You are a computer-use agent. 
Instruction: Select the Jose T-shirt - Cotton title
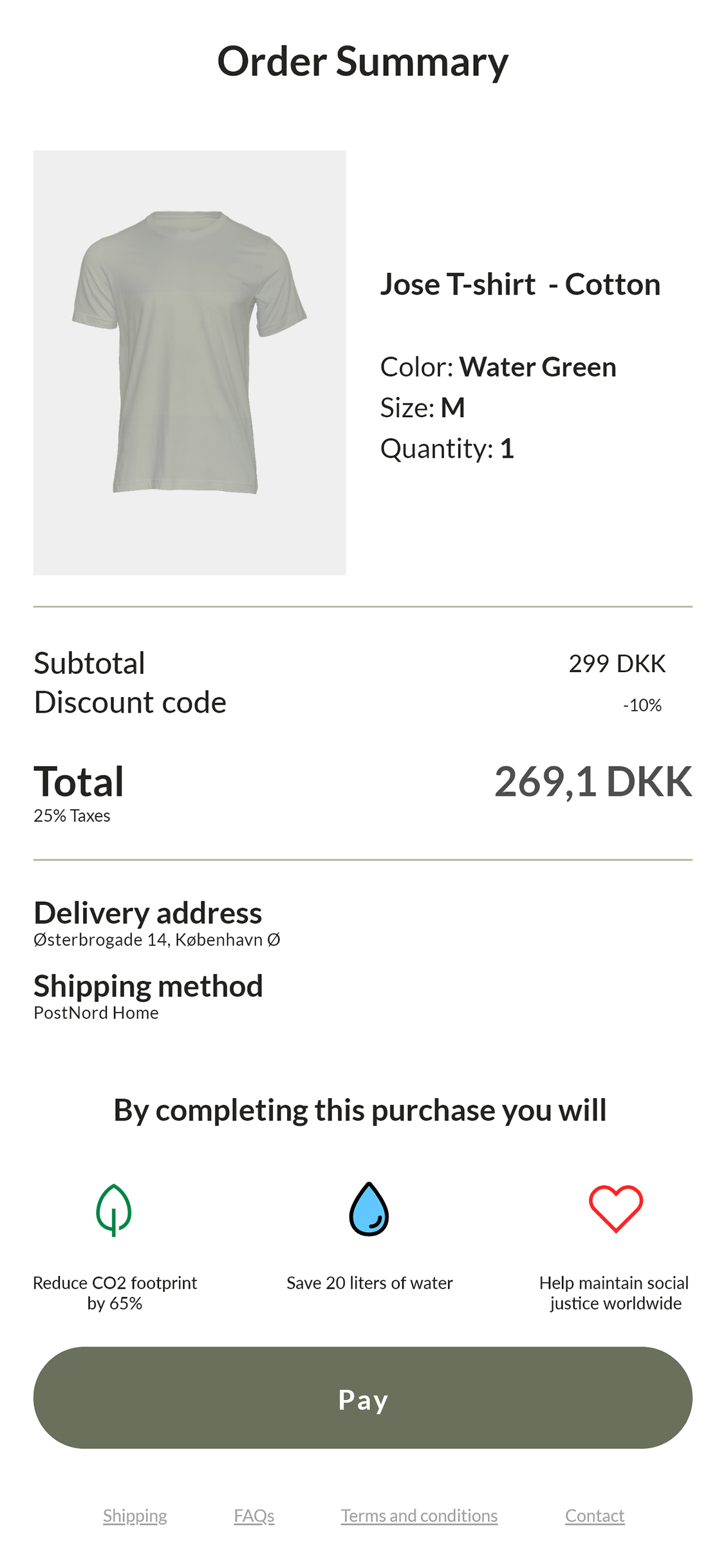pos(520,285)
